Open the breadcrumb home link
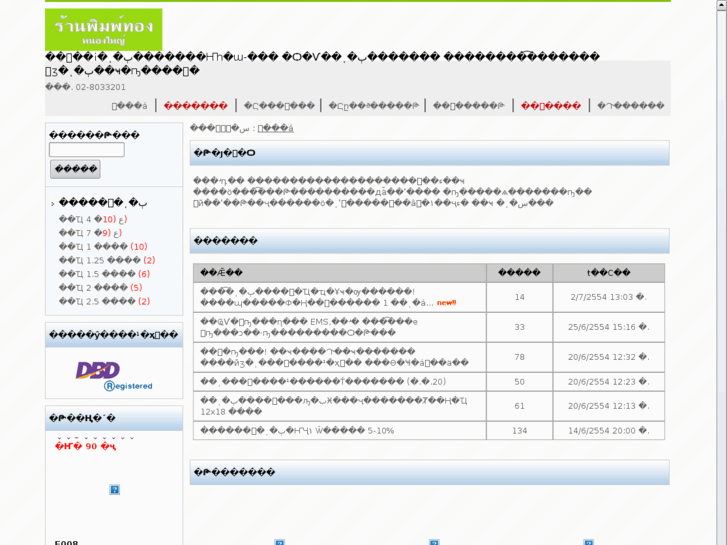Viewport: 727px width, 545px height. pyautogui.click(x=275, y=128)
